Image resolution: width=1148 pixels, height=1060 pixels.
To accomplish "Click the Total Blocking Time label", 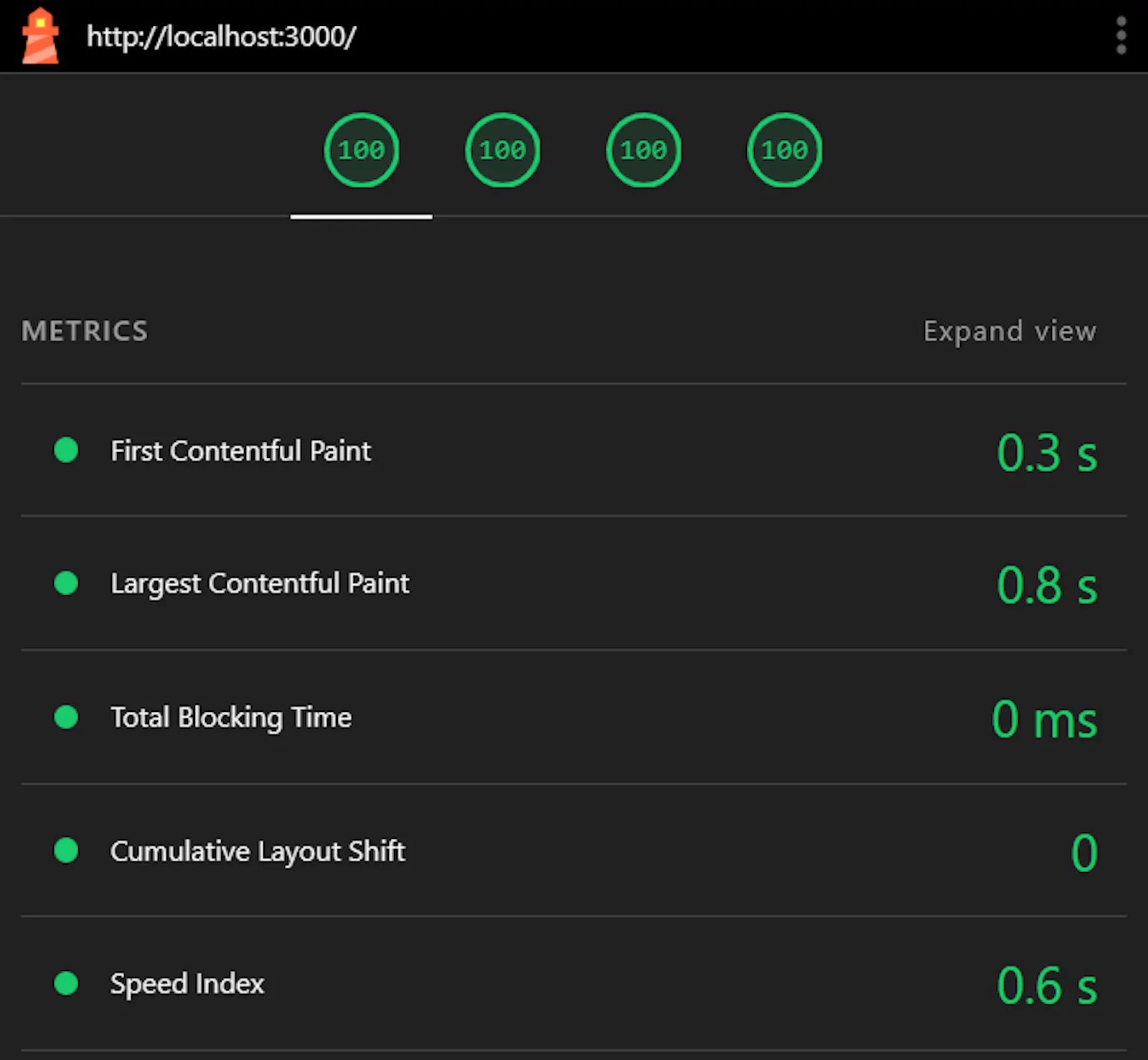I will [231, 718].
